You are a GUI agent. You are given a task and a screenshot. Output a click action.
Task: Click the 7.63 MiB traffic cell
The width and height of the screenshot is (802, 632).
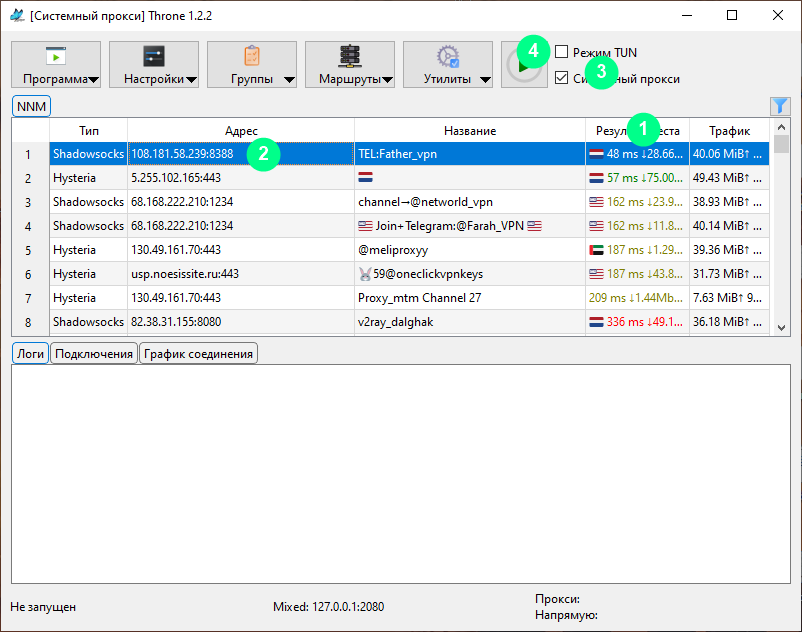coord(729,298)
